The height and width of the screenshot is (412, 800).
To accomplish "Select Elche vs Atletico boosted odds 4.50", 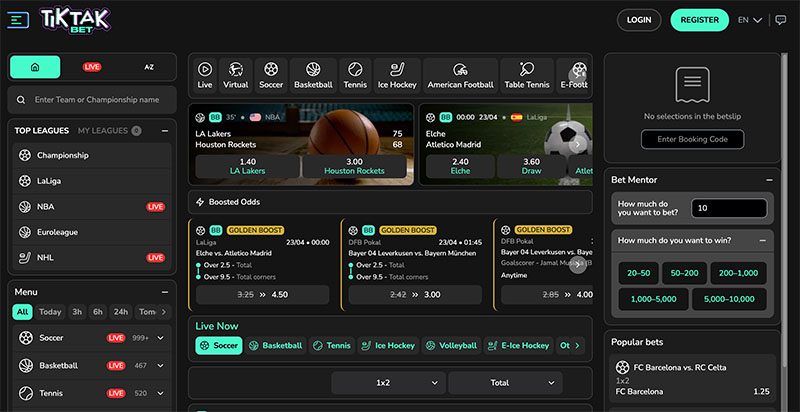I will [x=263, y=295].
